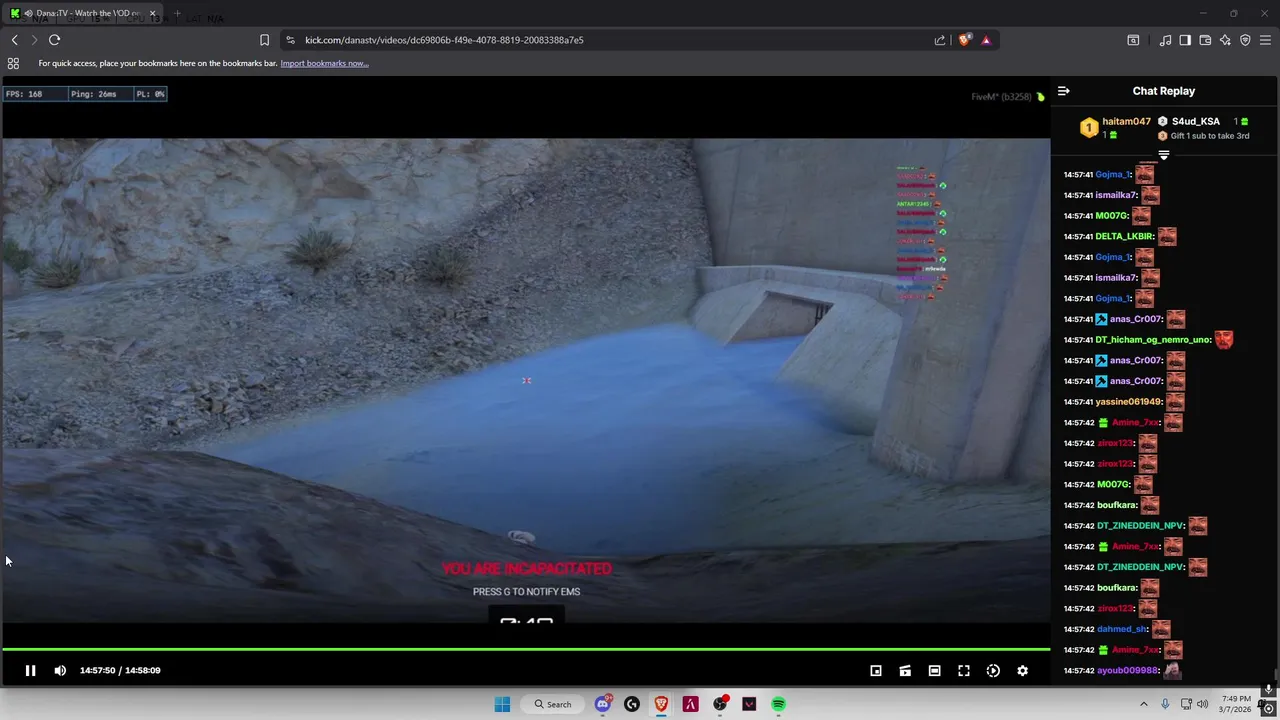Open Brave main hamburger menu
This screenshot has height=720, width=1280.
coord(1265,40)
